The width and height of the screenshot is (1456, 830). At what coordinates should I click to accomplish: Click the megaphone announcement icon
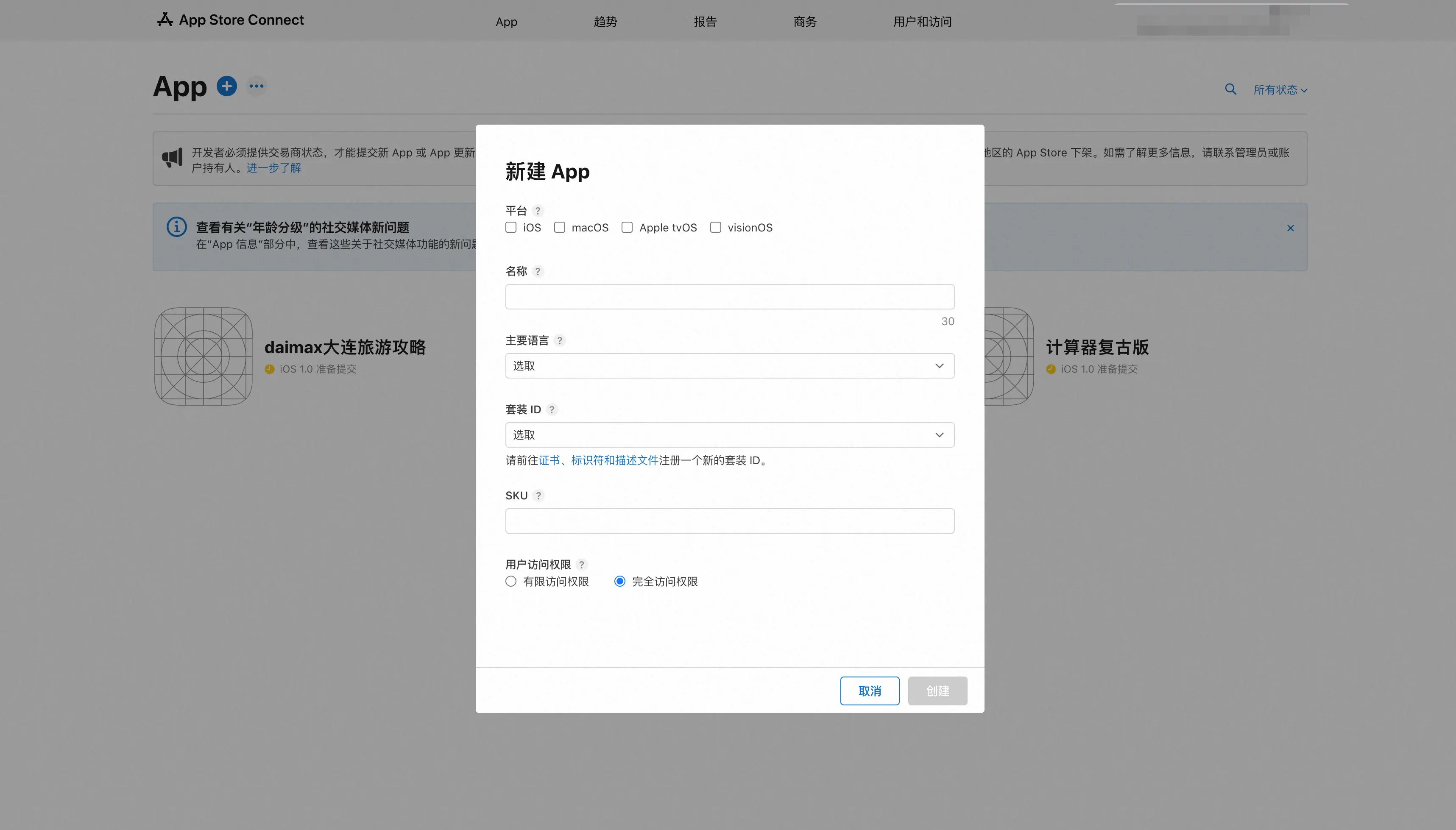pyautogui.click(x=172, y=157)
